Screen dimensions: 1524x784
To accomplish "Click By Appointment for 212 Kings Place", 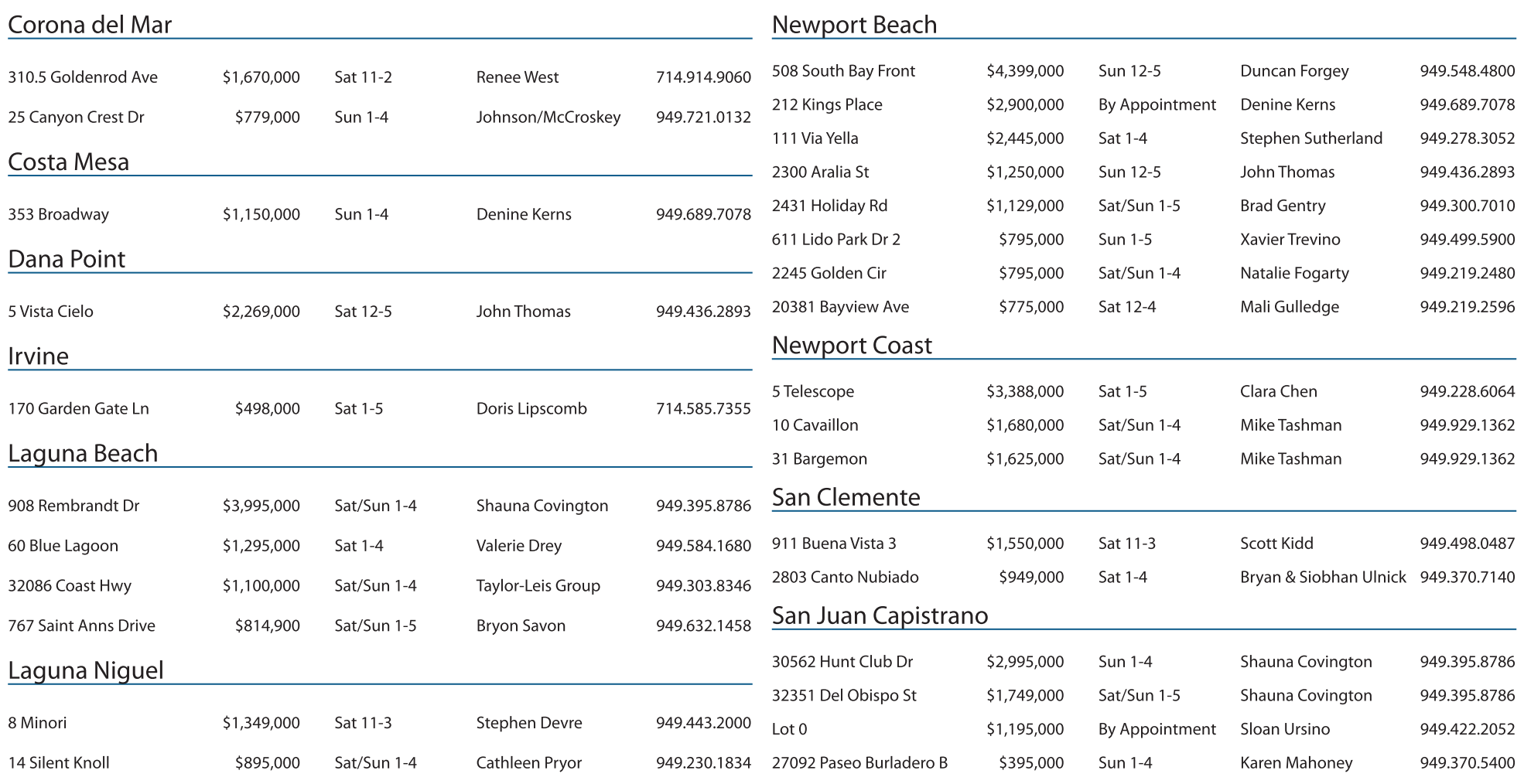I will click(1157, 105).
